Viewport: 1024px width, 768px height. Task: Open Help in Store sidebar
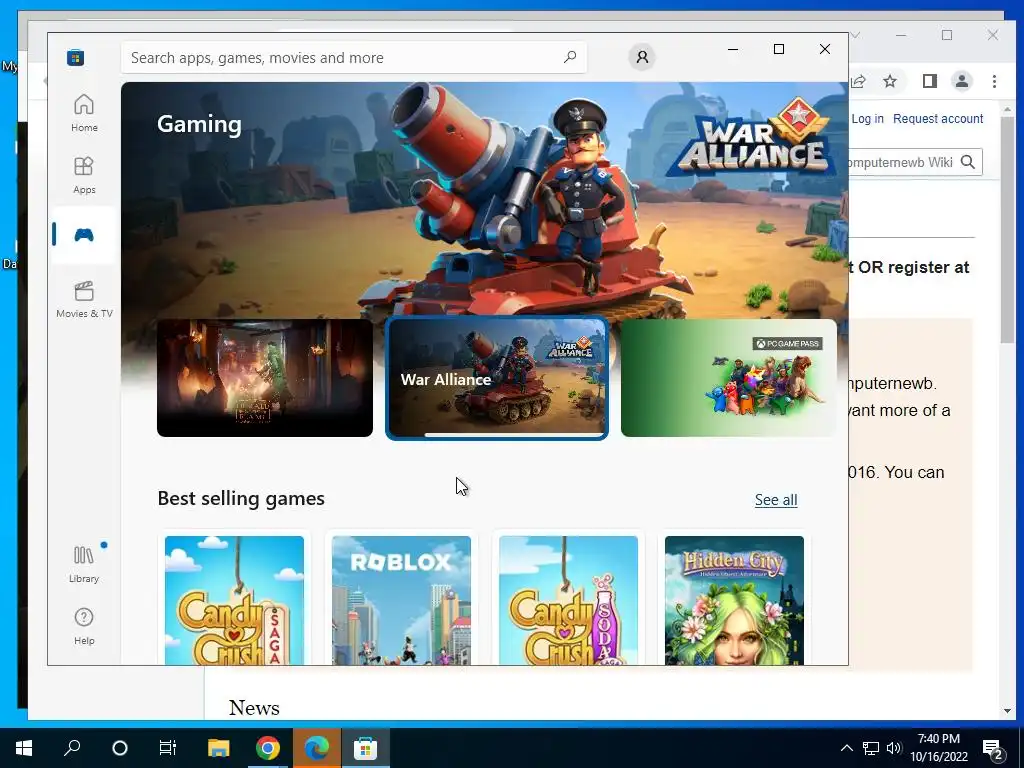84,626
